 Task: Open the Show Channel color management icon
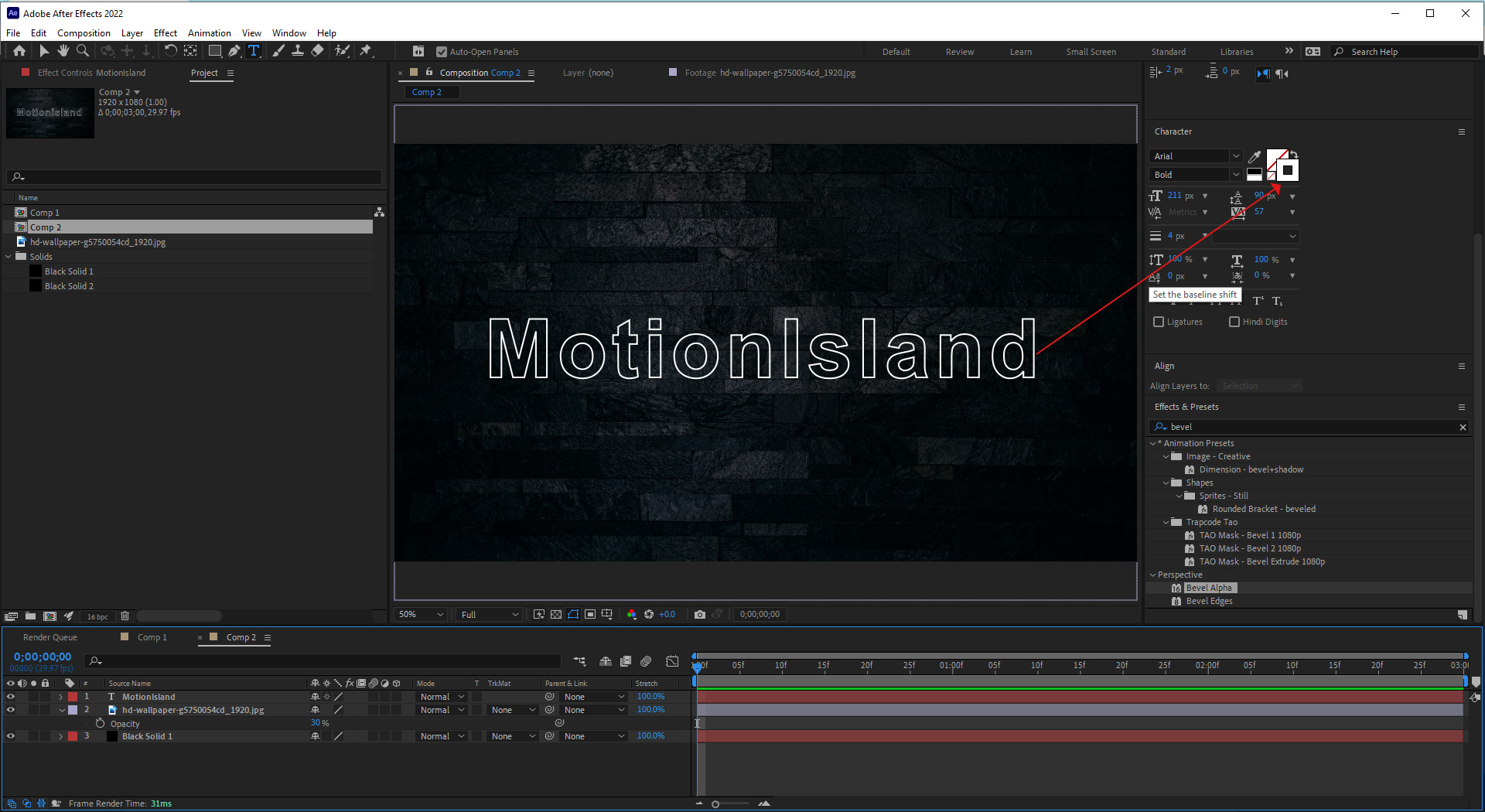632,615
